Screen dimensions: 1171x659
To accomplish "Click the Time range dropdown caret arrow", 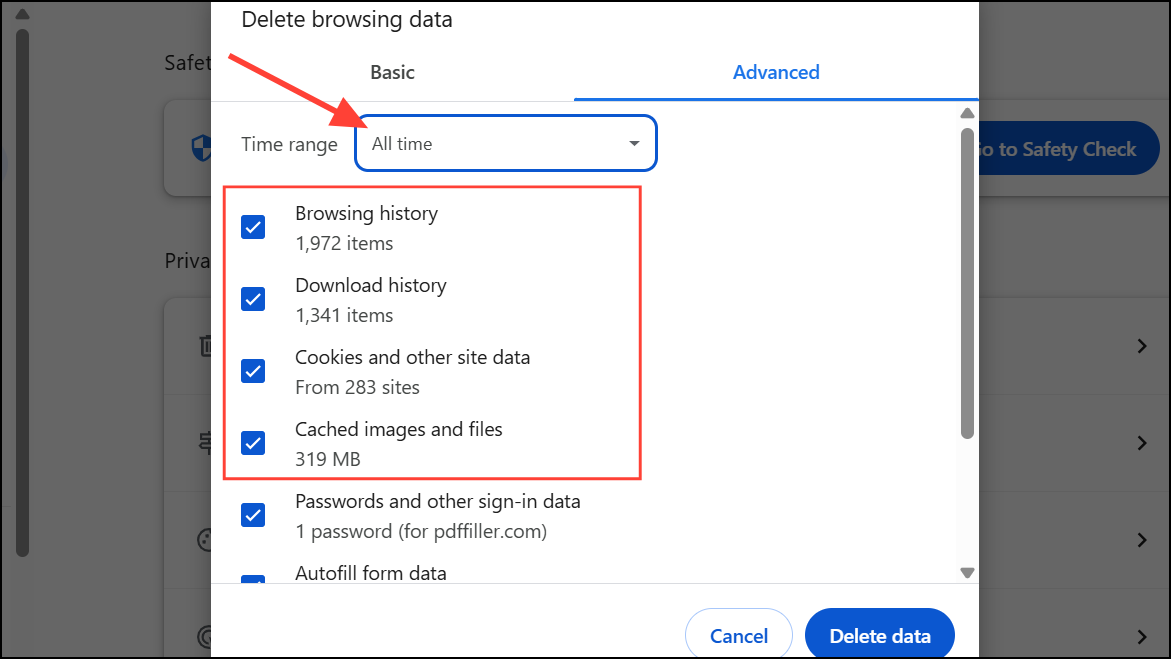I will pos(634,144).
